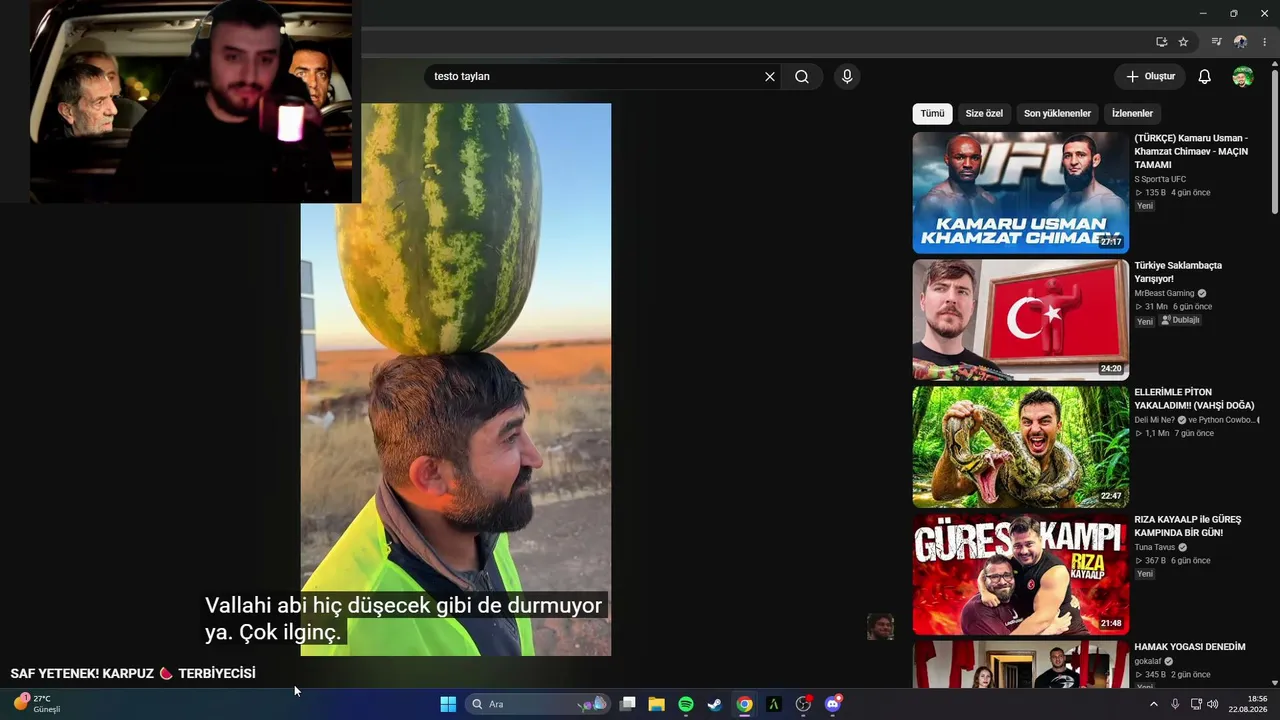Open the MrBeast Turkish flag video thumbnail
Screen dimensions: 1280x720
pyautogui.click(x=1020, y=320)
